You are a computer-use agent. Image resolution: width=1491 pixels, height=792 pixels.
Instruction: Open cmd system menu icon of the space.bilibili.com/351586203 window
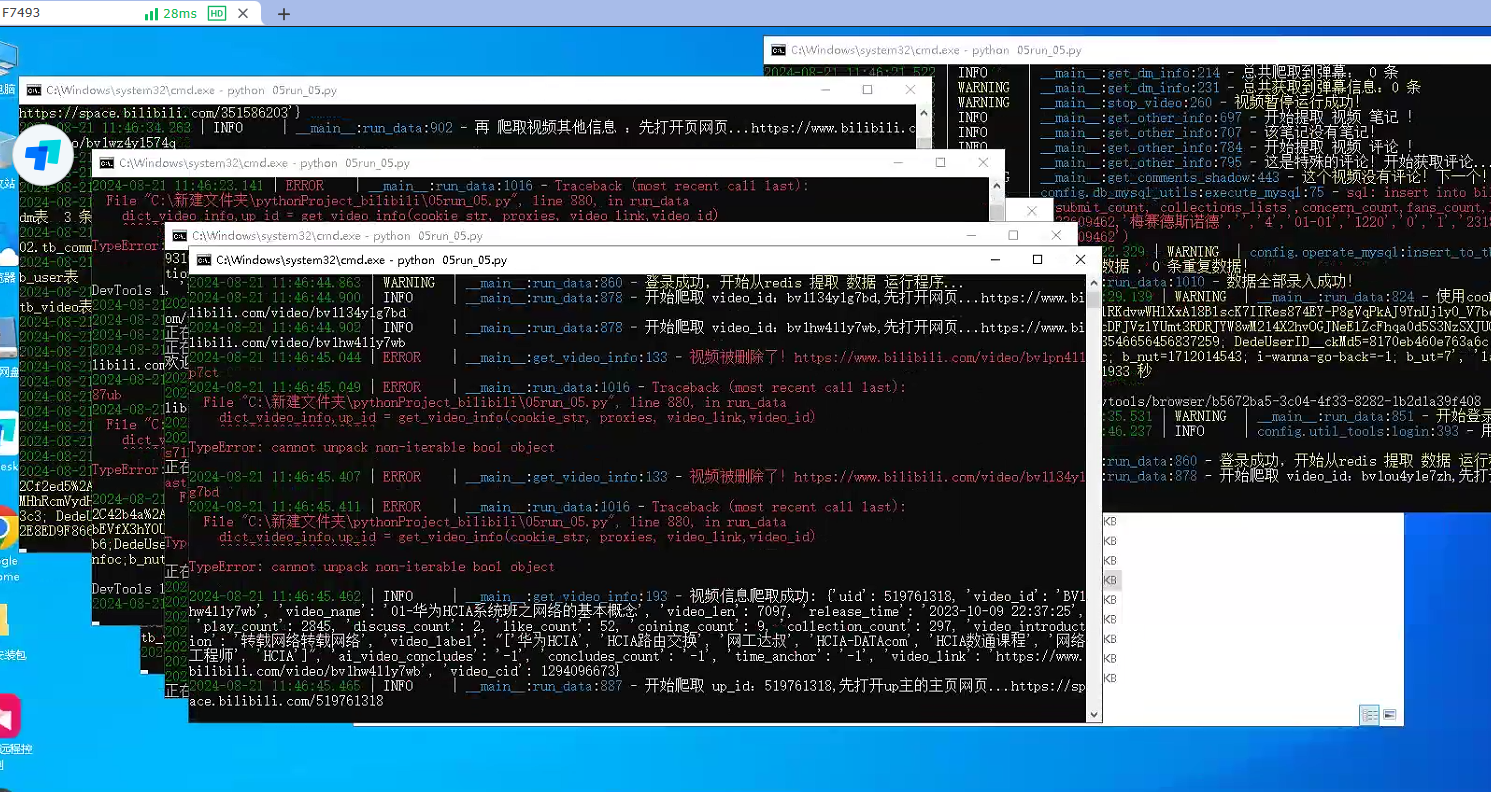(x=35, y=90)
